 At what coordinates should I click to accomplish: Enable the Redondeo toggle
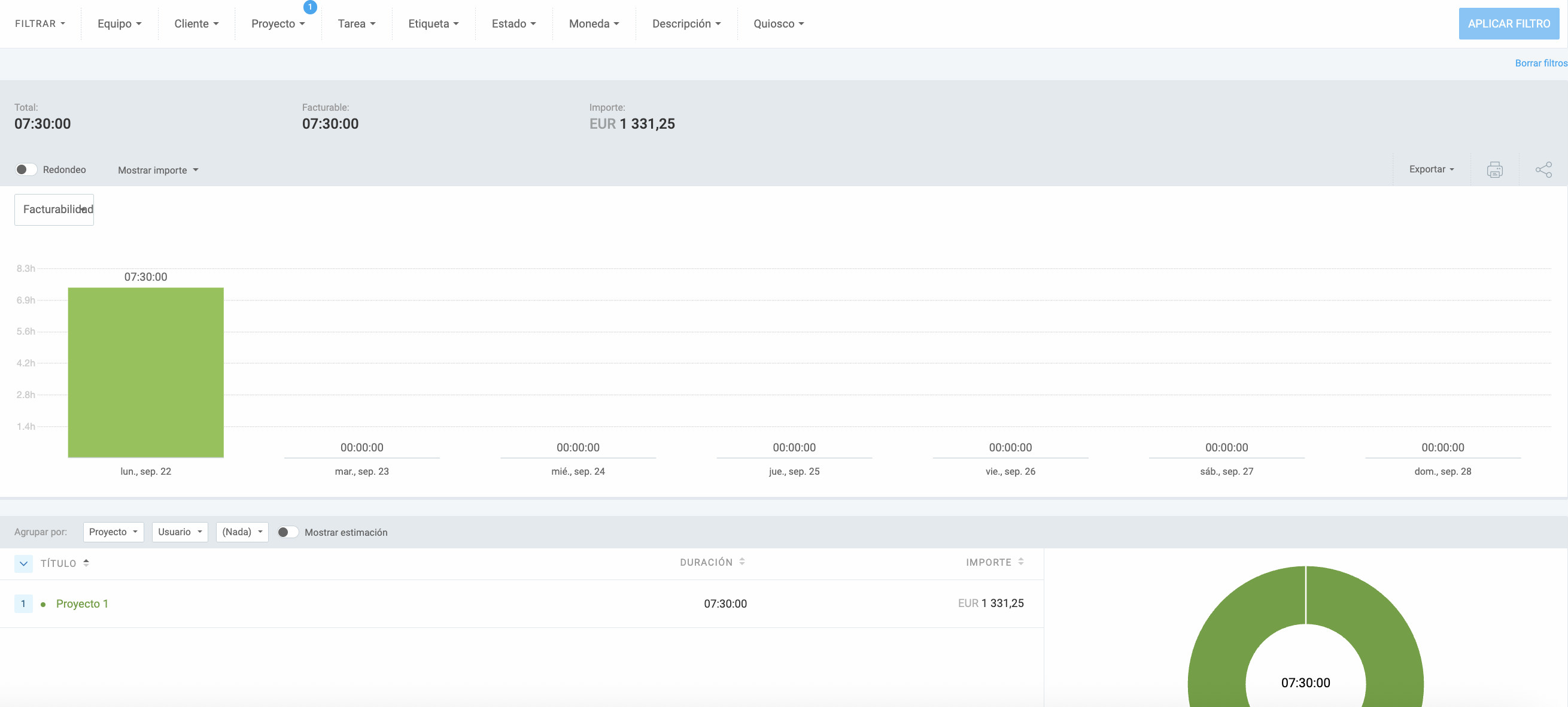click(26, 169)
